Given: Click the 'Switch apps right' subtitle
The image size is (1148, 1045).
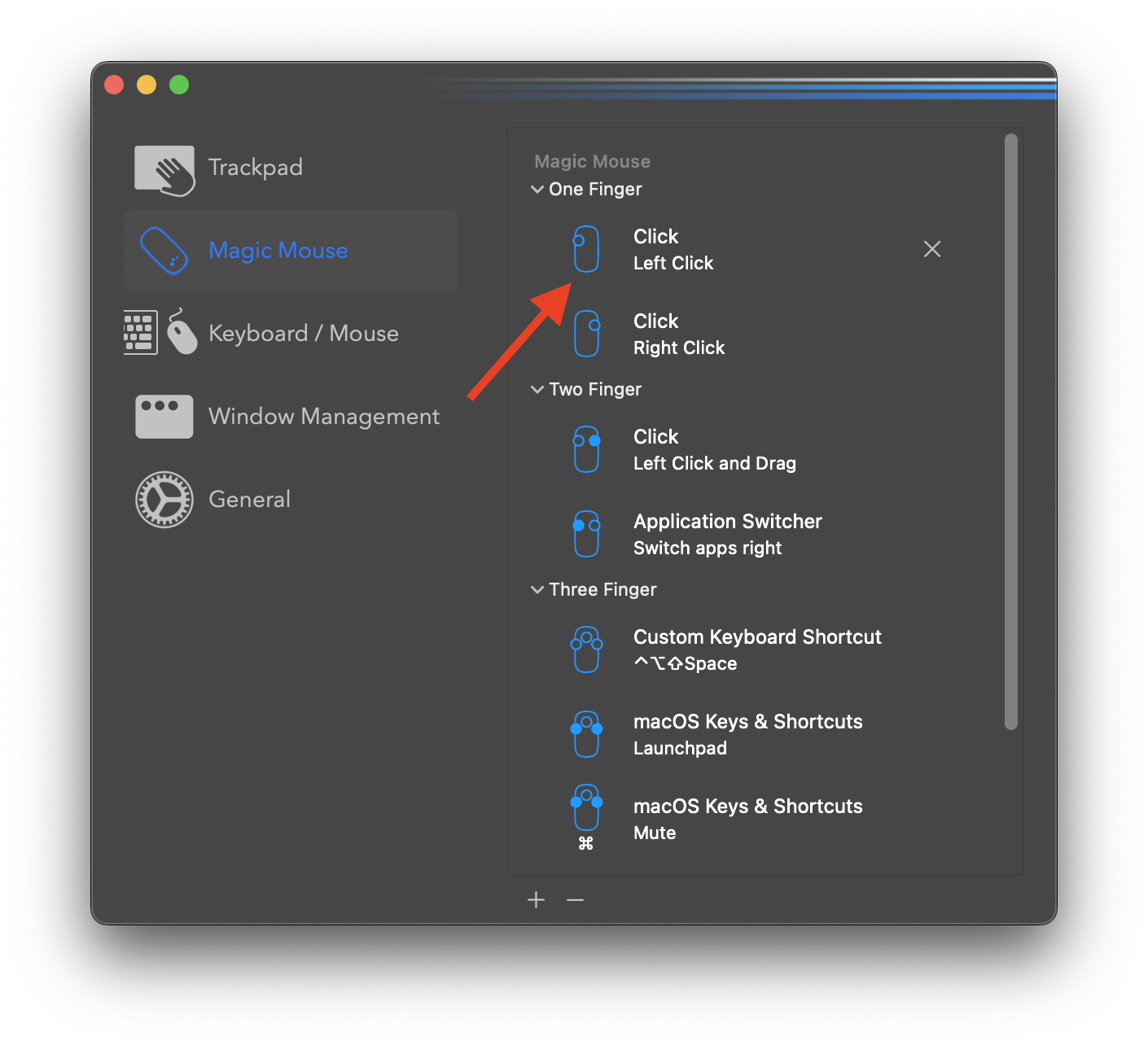Looking at the screenshot, I should point(708,549).
